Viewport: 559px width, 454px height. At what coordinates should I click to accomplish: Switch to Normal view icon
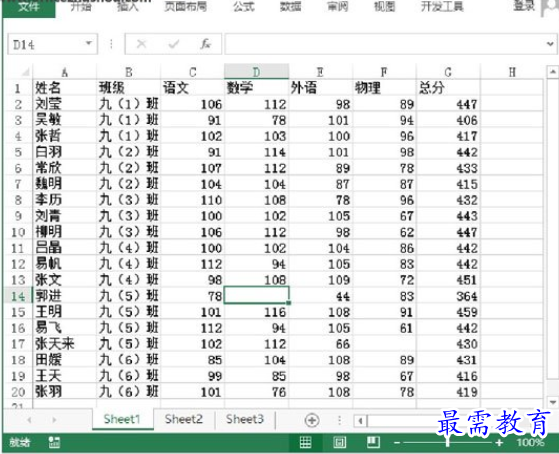(306, 443)
